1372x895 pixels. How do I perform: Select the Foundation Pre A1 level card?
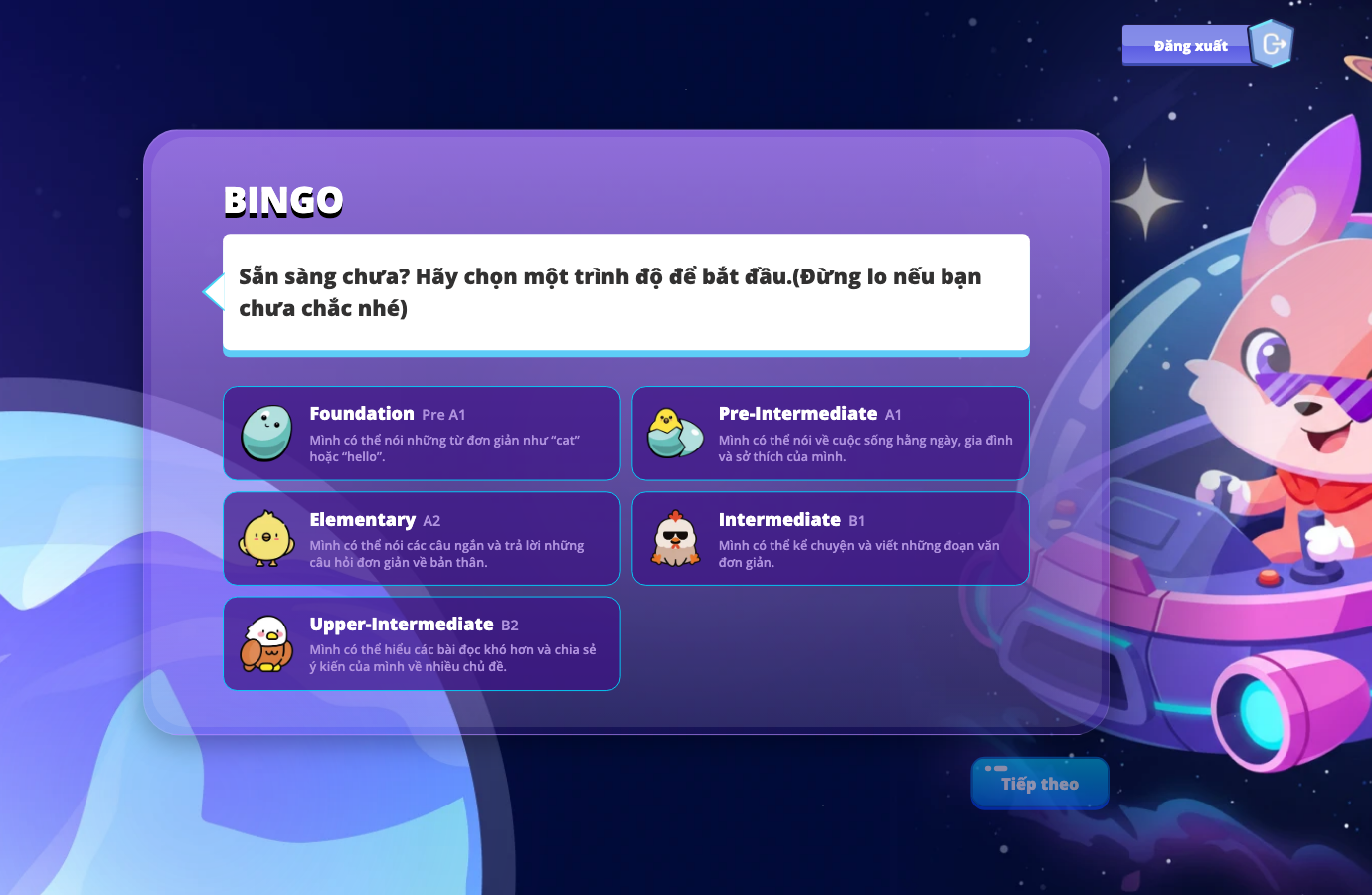tap(422, 434)
